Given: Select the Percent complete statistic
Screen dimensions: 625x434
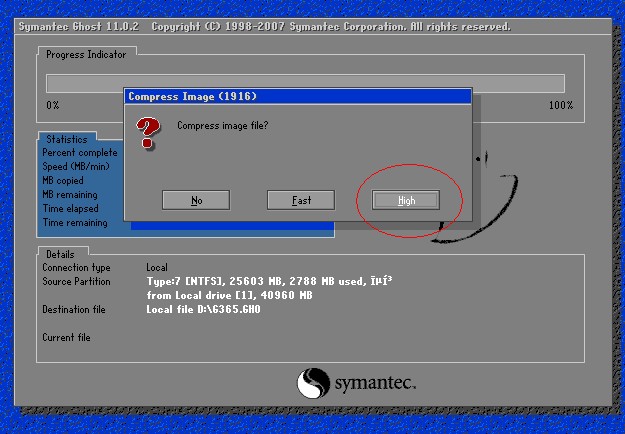Looking at the screenshot, I should click(80, 153).
